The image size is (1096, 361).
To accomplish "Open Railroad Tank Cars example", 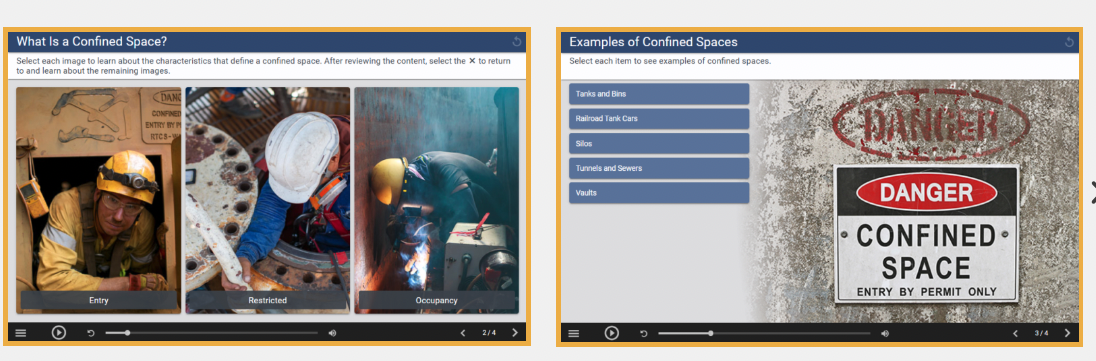I will point(659,118).
